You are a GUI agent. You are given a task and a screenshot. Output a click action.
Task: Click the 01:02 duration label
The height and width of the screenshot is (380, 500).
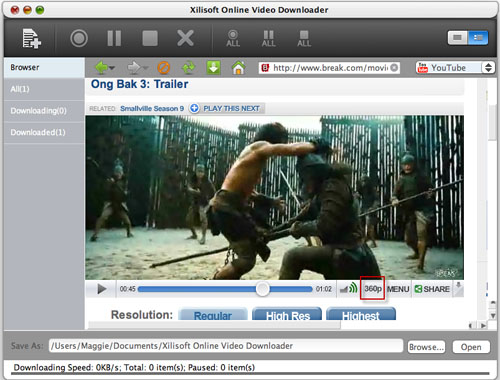coord(324,289)
